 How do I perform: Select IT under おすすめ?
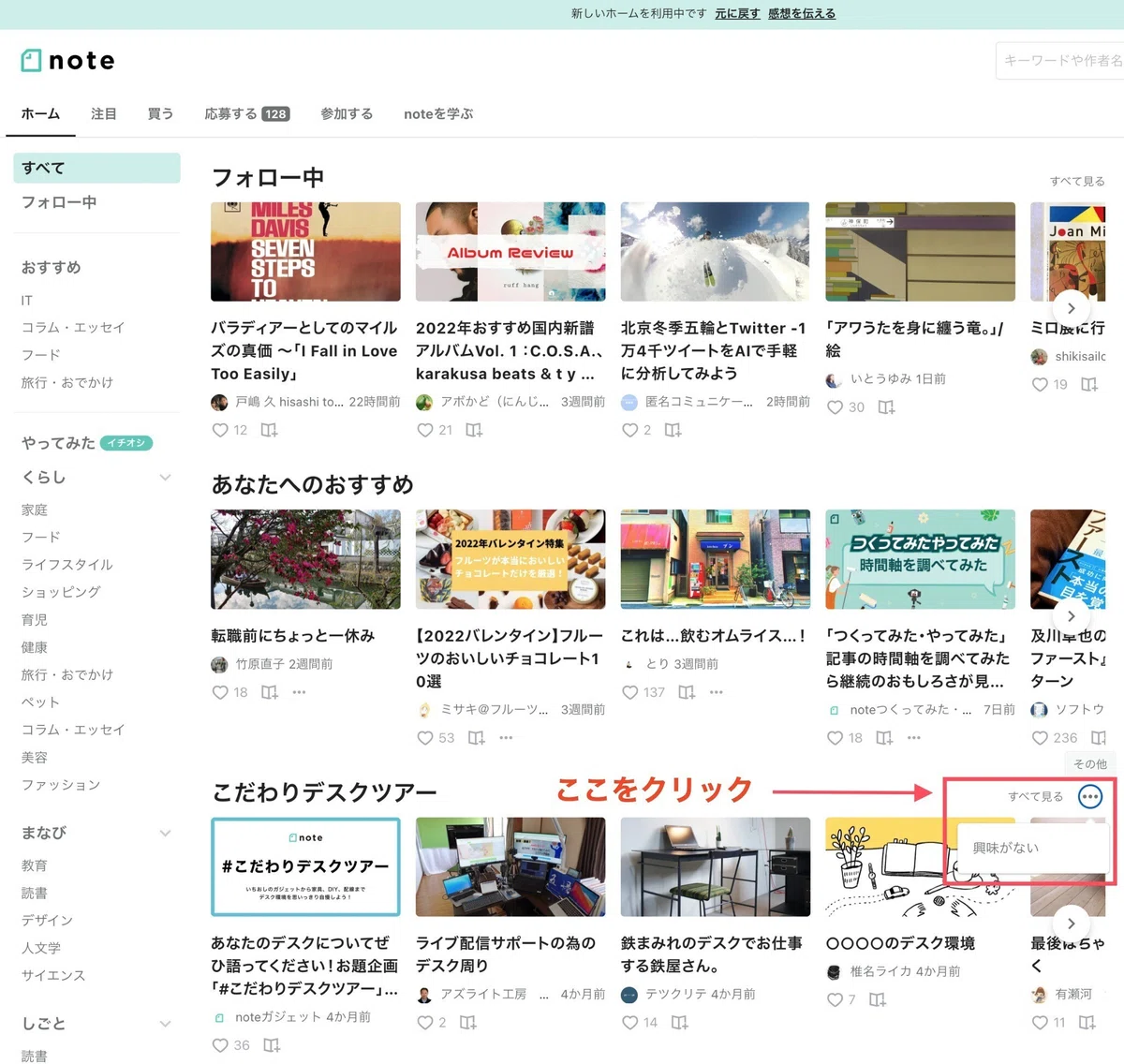(x=27, y=301)
